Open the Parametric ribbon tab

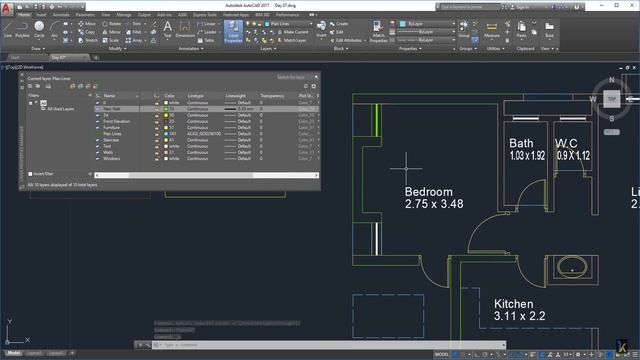(x=85, y=15)
